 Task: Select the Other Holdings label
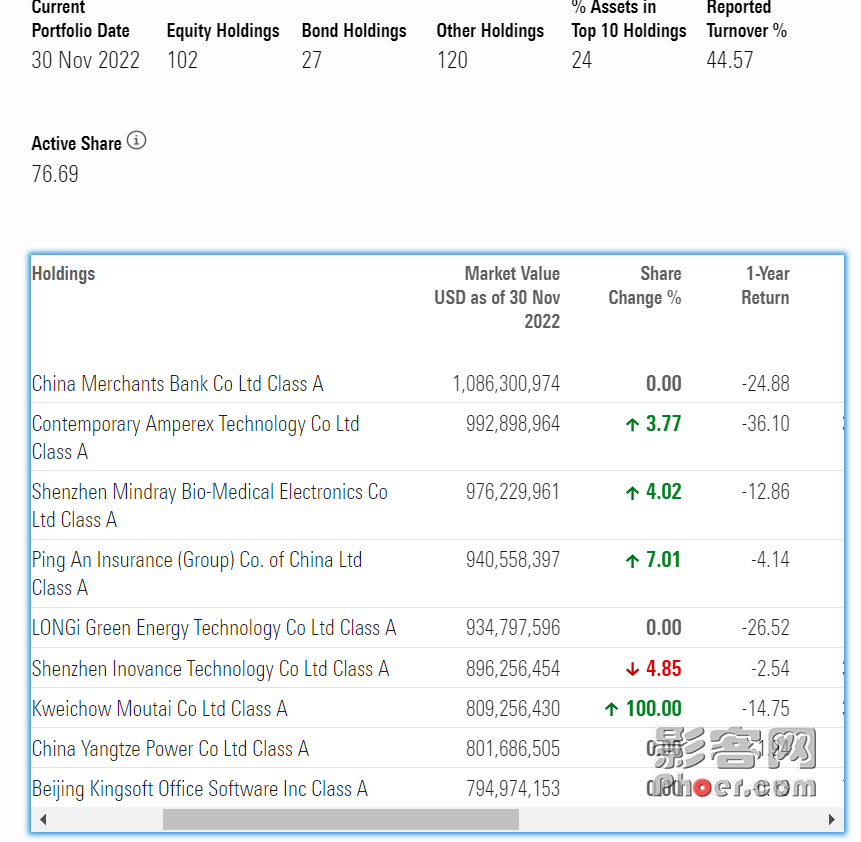point(490,31)
